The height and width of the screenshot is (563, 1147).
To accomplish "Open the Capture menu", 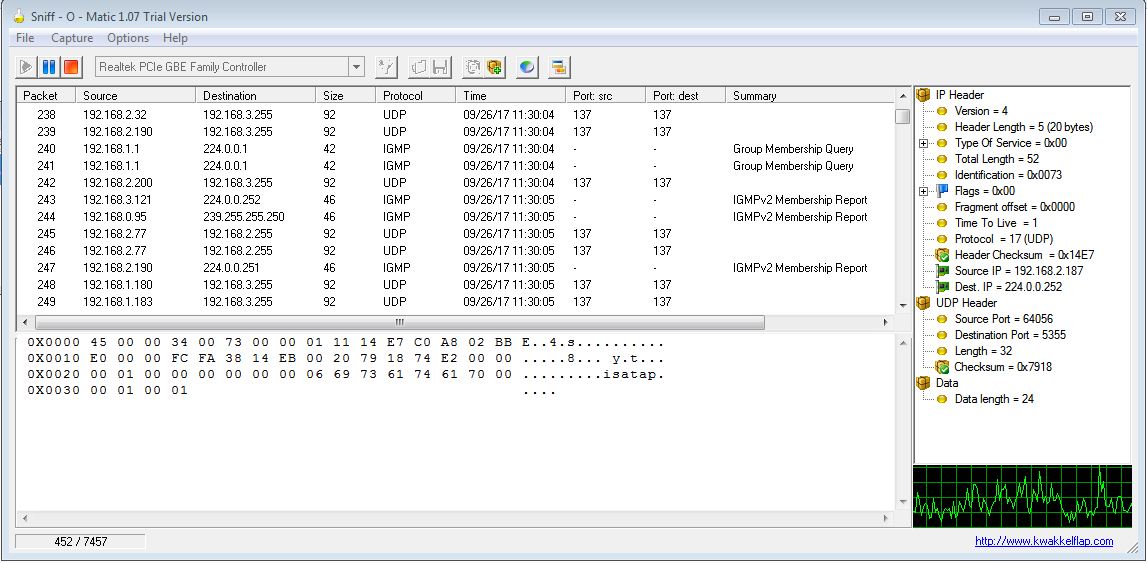I will 72,38.
